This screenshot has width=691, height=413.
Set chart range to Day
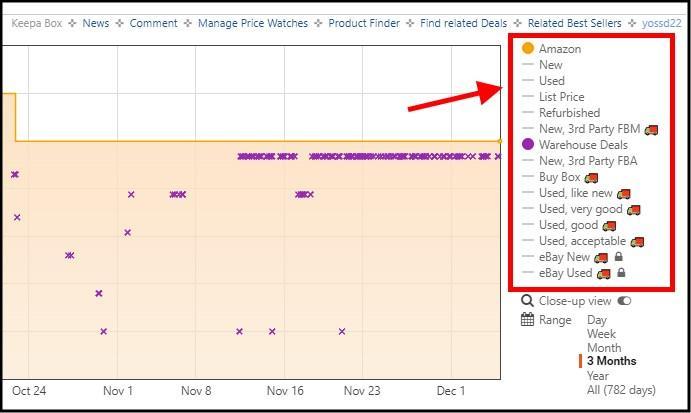597,320
